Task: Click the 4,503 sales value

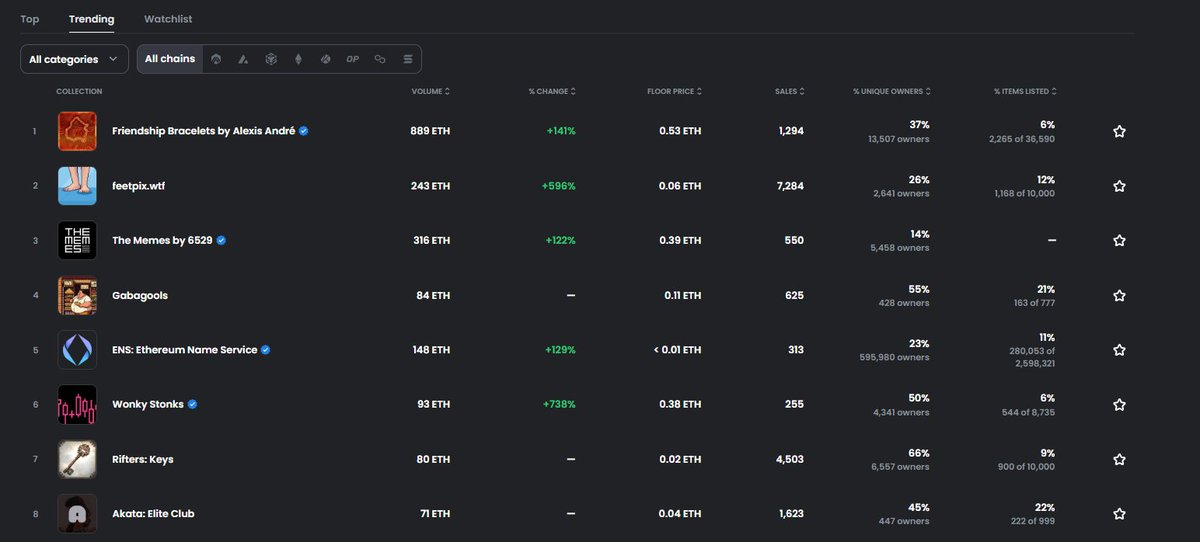Action: coord(787,459)
